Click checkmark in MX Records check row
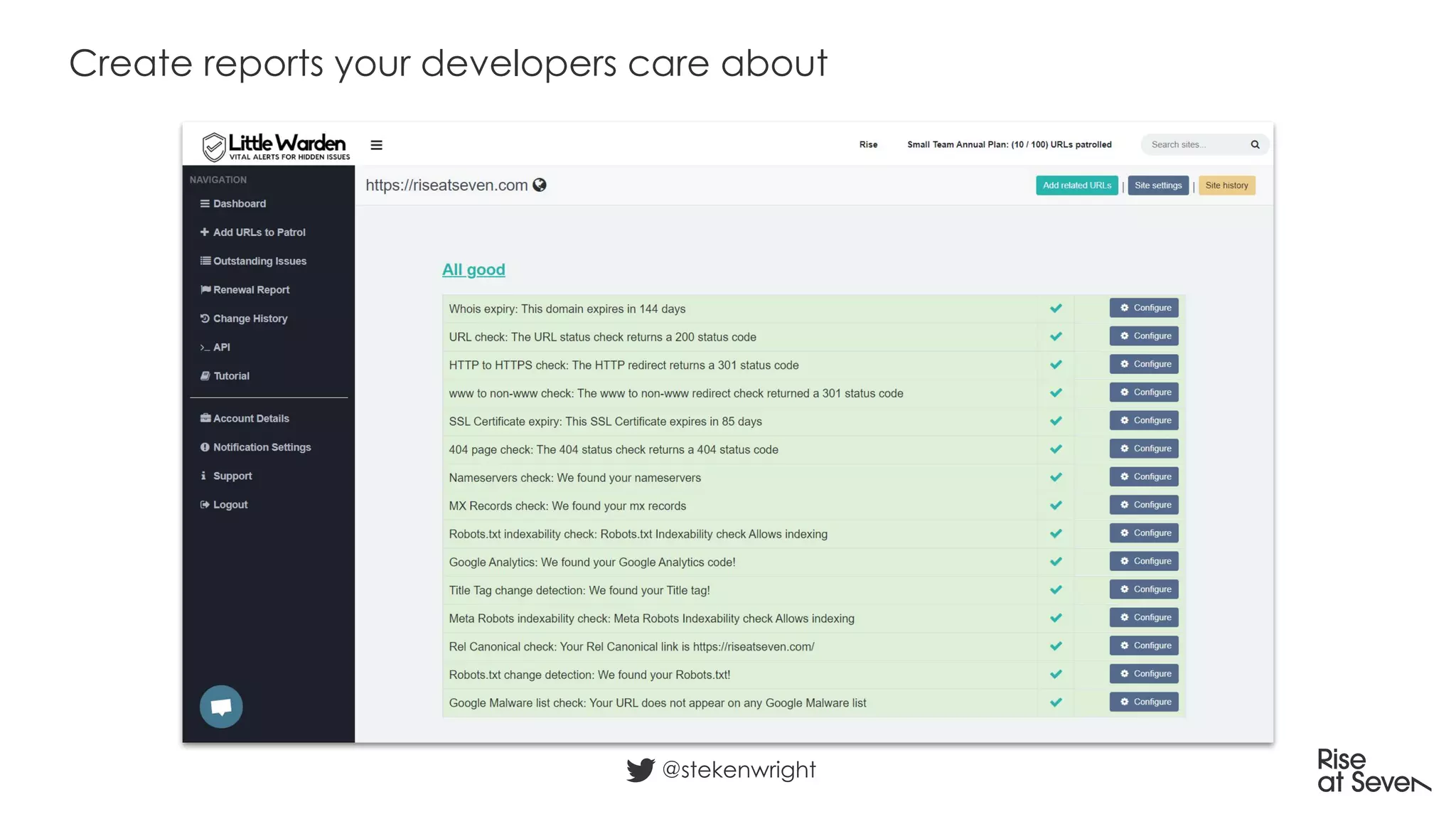This screenshot has width=1456, height=819. coord(1056,505)
